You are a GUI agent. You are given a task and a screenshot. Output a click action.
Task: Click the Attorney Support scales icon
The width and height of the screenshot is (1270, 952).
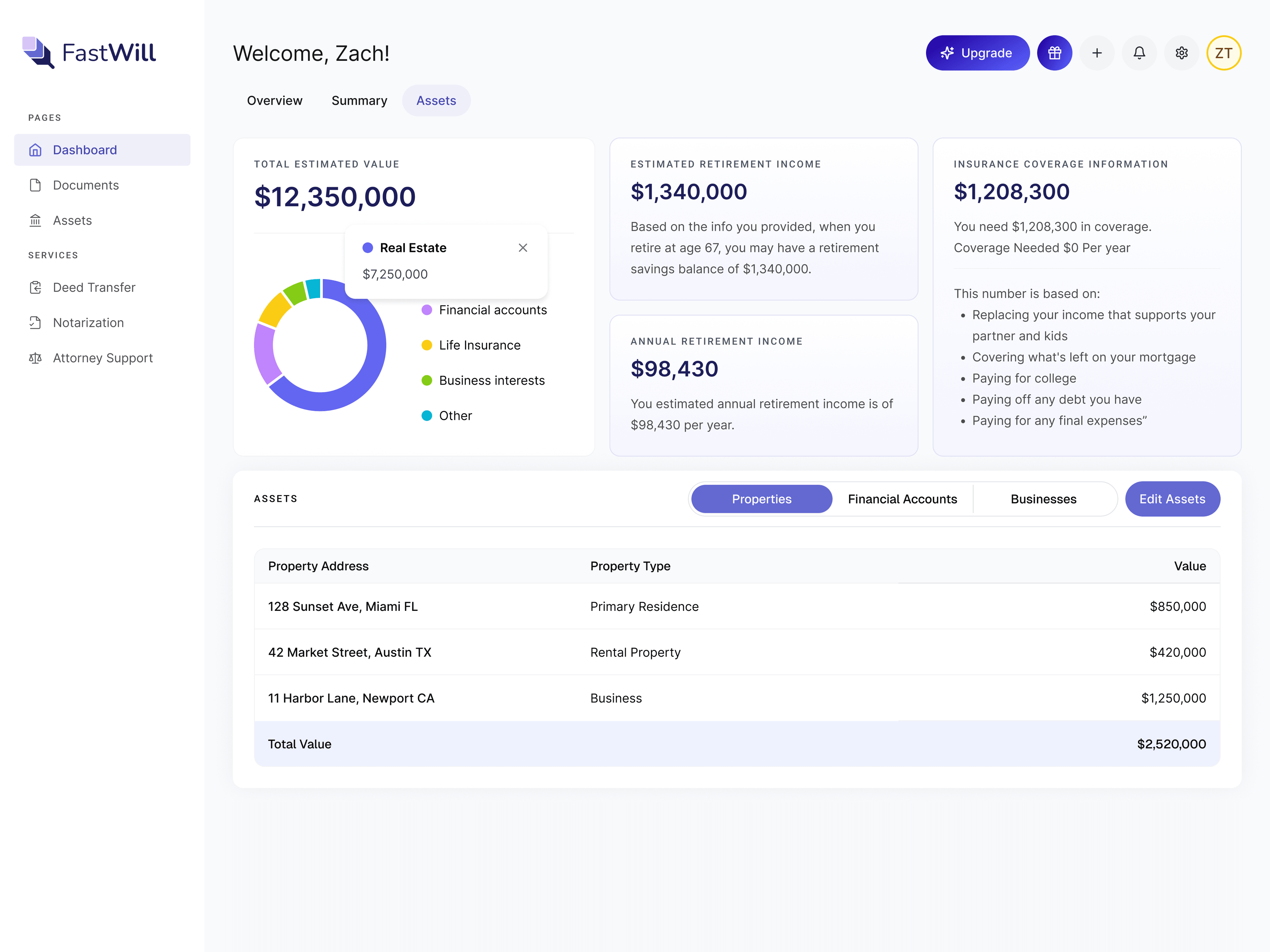click(36, 358)
